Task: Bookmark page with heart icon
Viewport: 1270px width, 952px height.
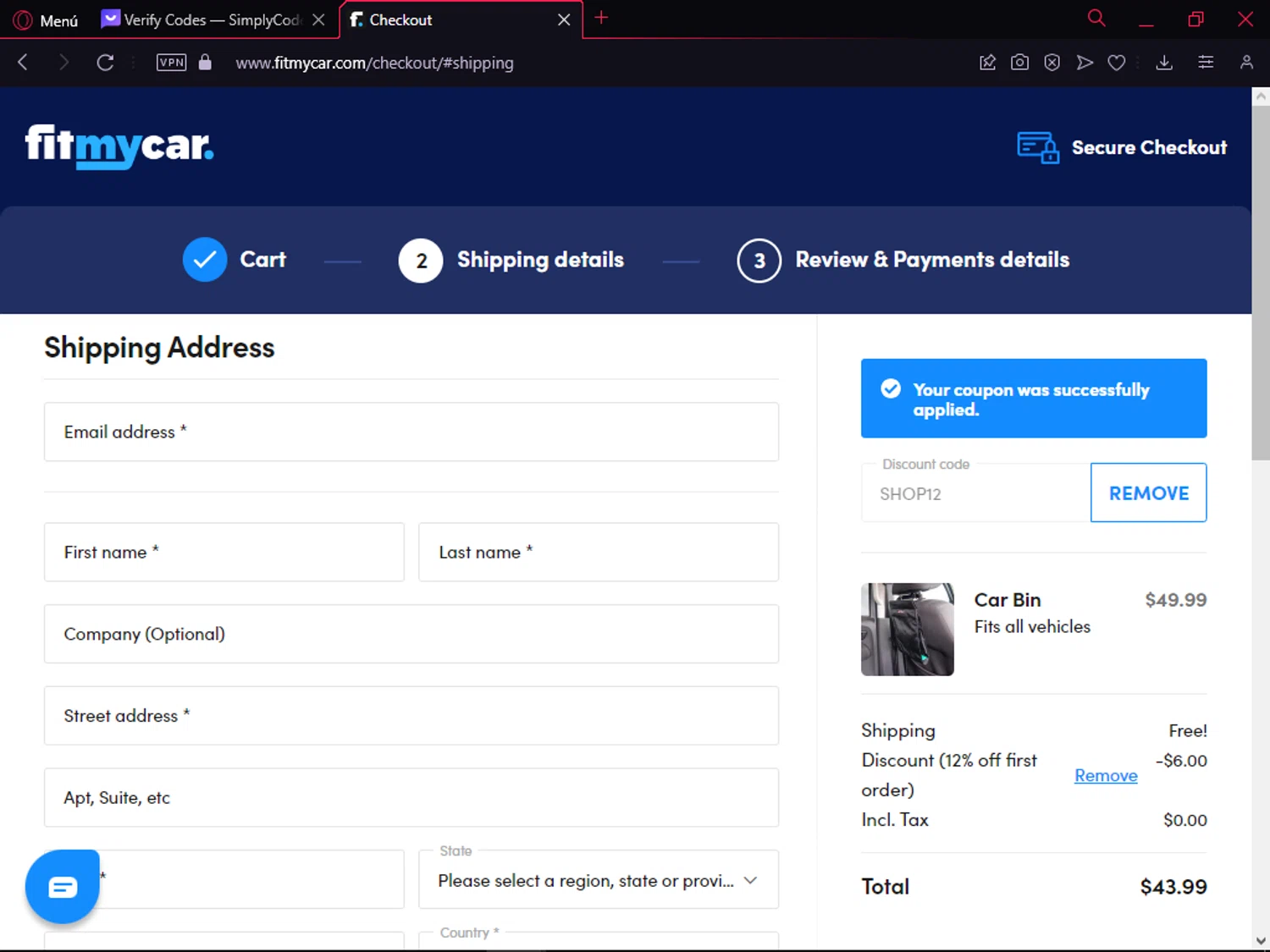Action: (1117, 63)
